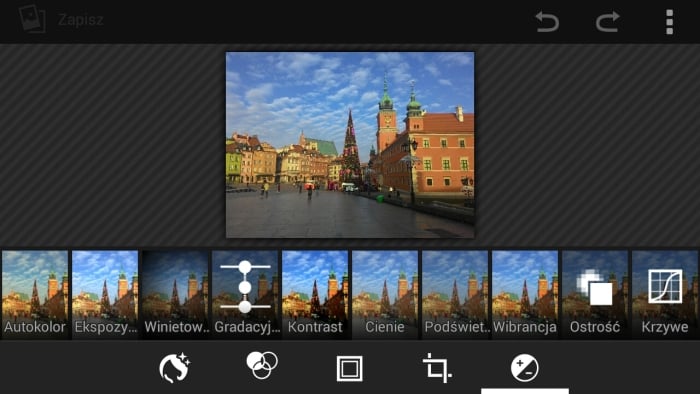Click the Zapisz save button
The image size is (700, 394).
click(x=81, y=20)
